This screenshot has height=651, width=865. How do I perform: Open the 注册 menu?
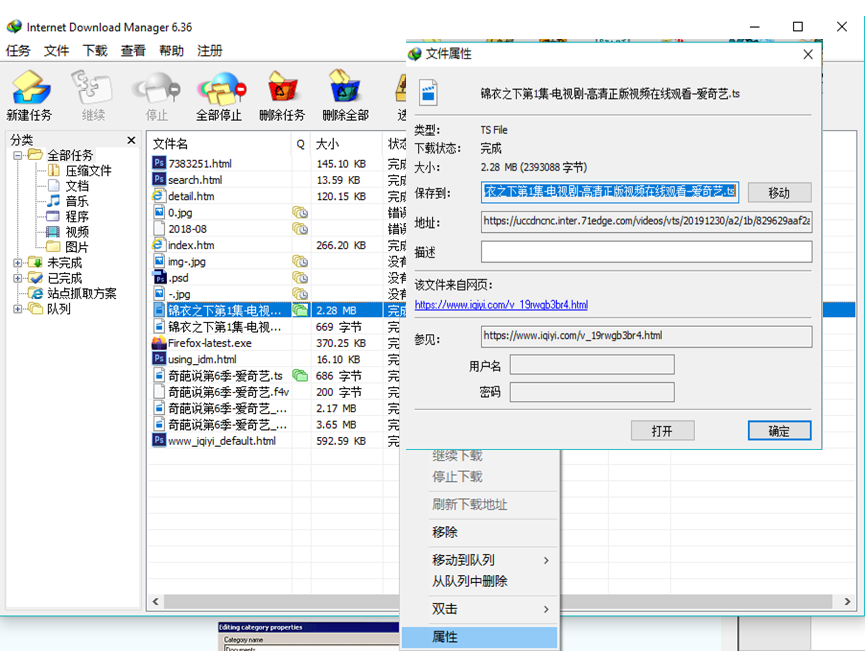(210, 51)
